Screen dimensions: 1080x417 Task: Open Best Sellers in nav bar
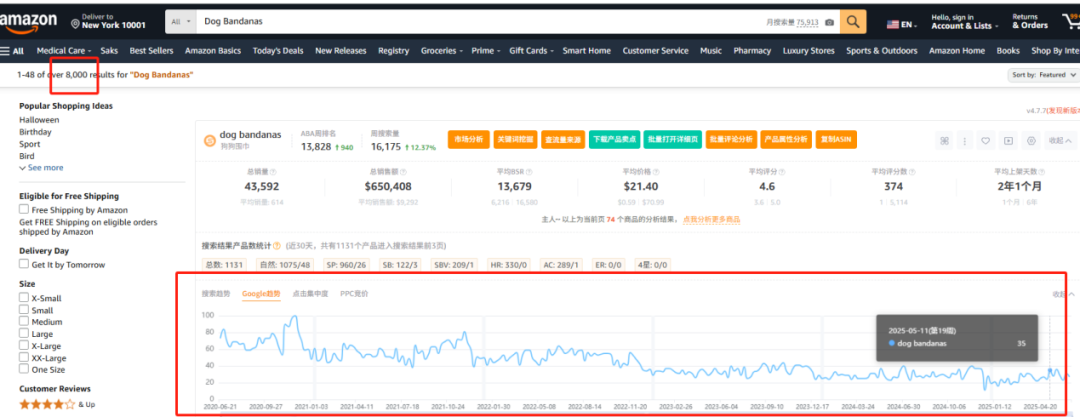click(x=152, y=50)
